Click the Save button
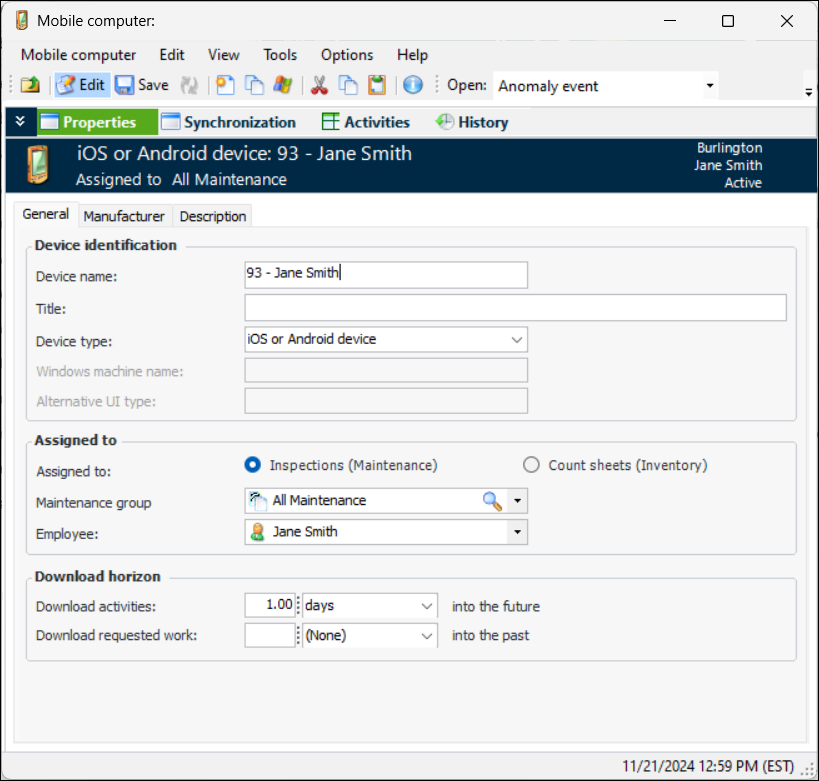 (142, 85)
